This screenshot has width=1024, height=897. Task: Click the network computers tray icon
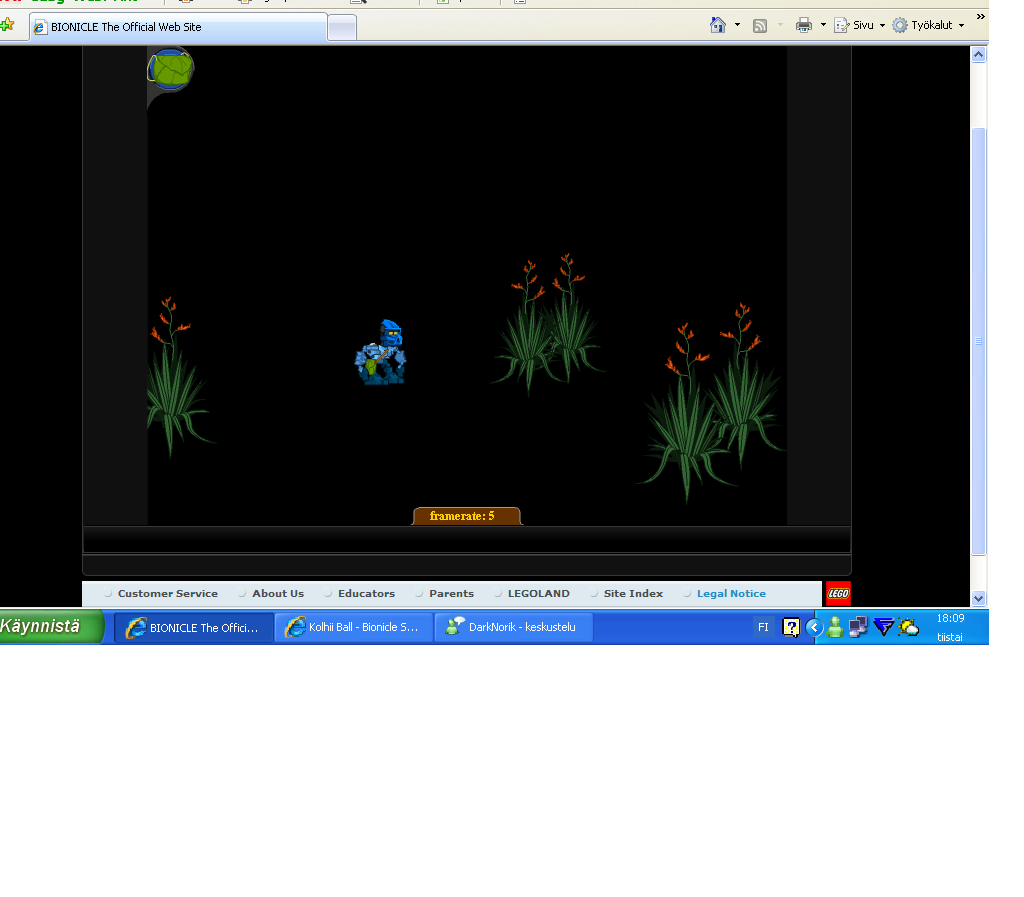[x=858, y=627]
